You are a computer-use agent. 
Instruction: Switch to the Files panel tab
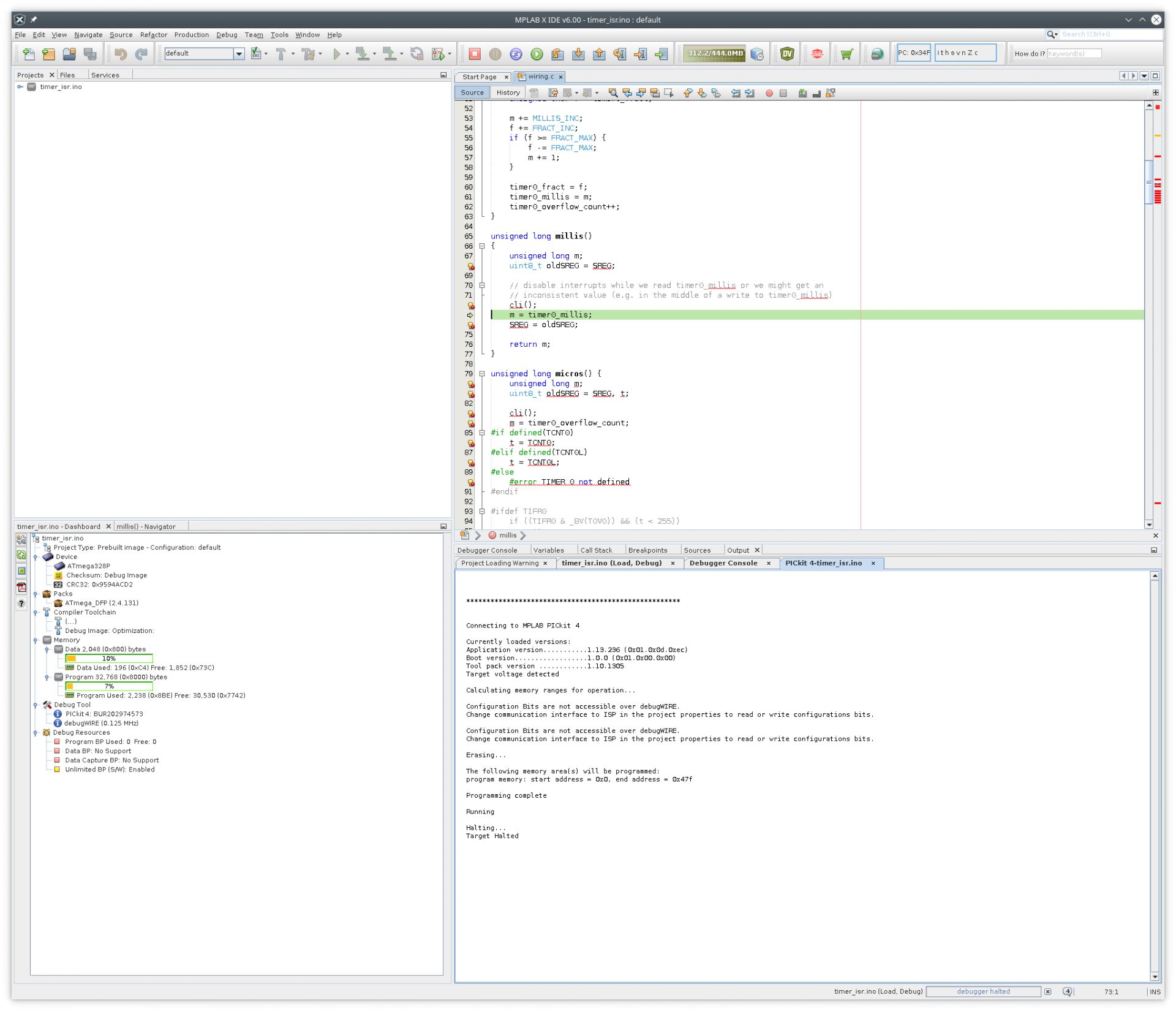(x=67, y=75)
